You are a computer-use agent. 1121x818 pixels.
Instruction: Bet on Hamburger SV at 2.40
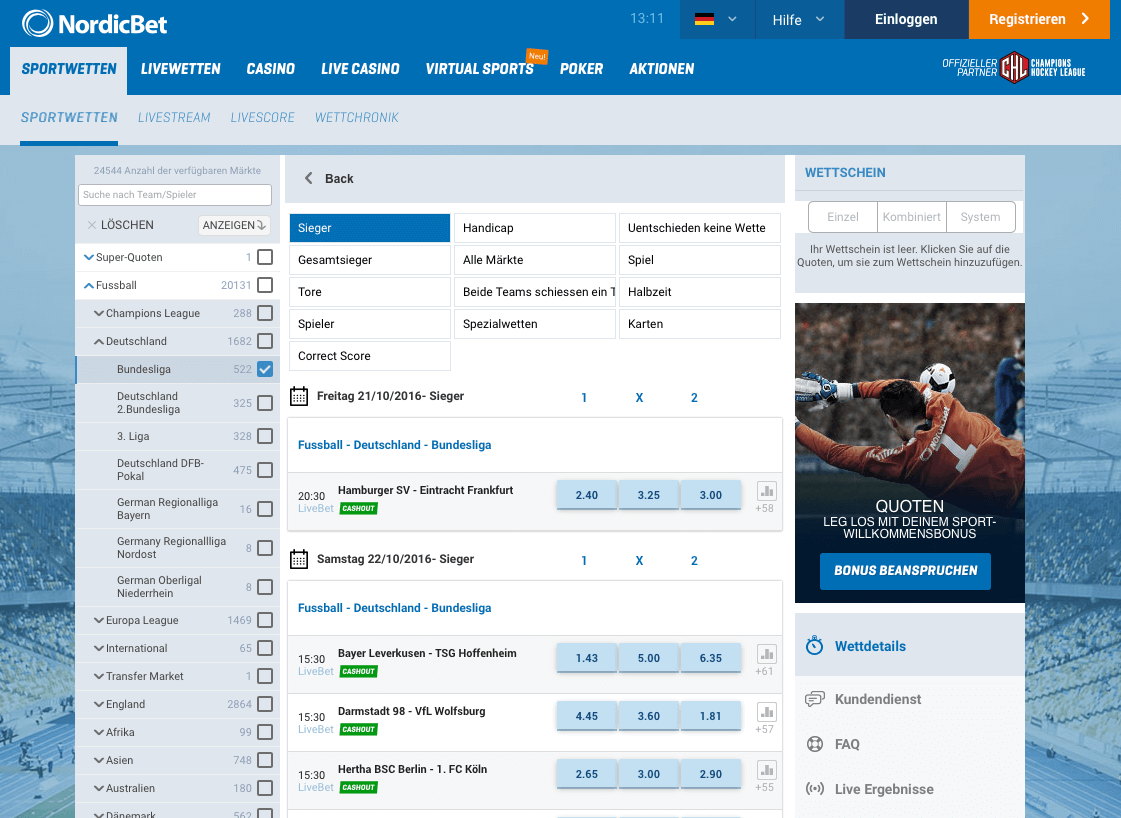(x=586, y=495)
